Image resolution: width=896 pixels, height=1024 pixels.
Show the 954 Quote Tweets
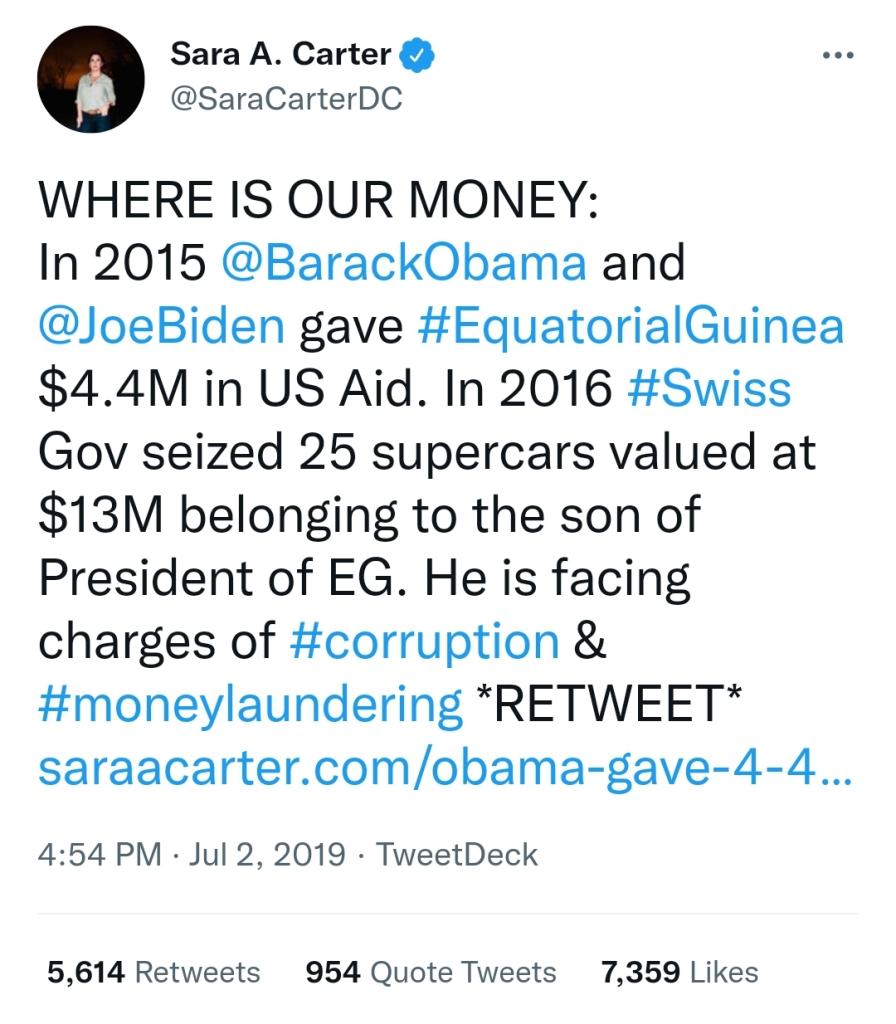430,972
